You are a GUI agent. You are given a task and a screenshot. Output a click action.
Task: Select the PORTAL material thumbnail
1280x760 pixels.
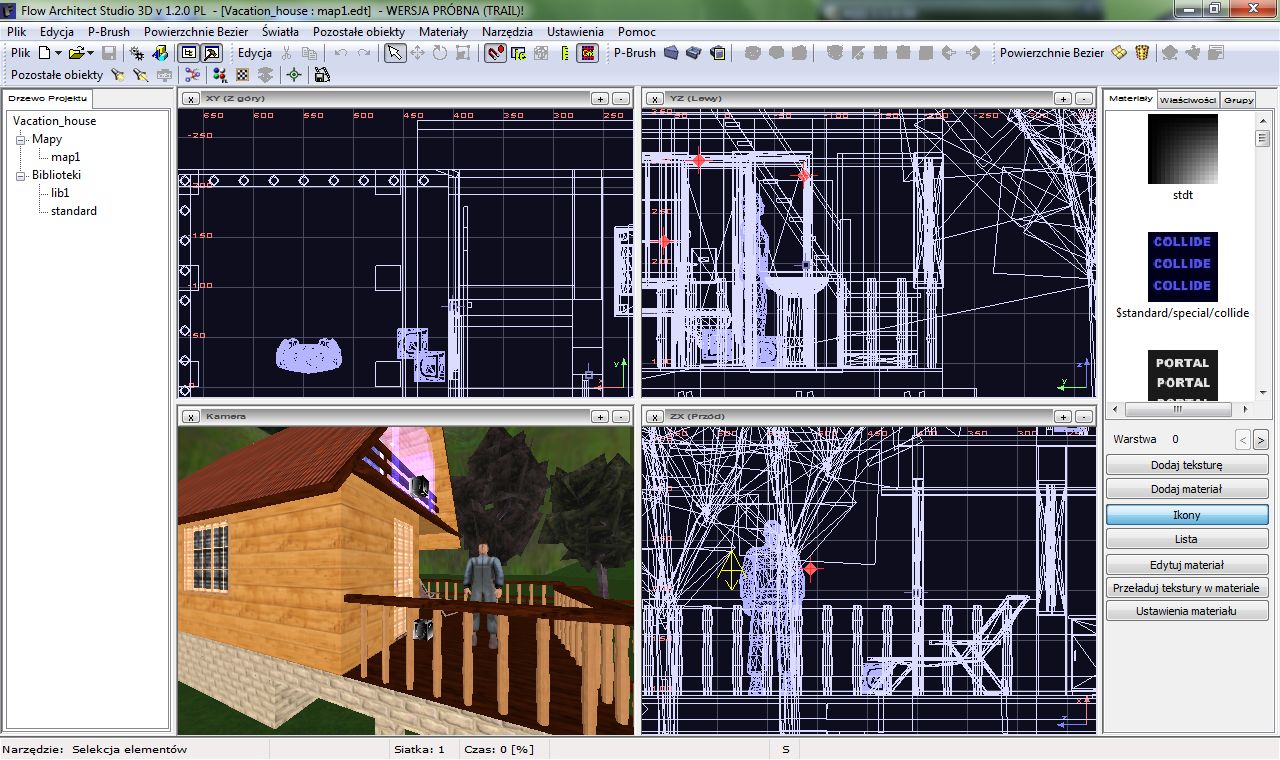pyautogui.click(x=1183, y=376)
